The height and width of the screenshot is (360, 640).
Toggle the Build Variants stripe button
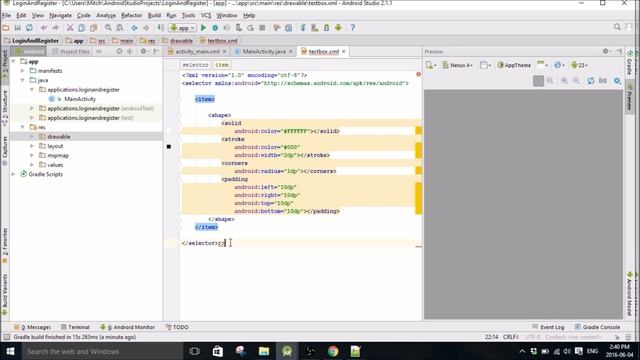(x=5, y=294)
